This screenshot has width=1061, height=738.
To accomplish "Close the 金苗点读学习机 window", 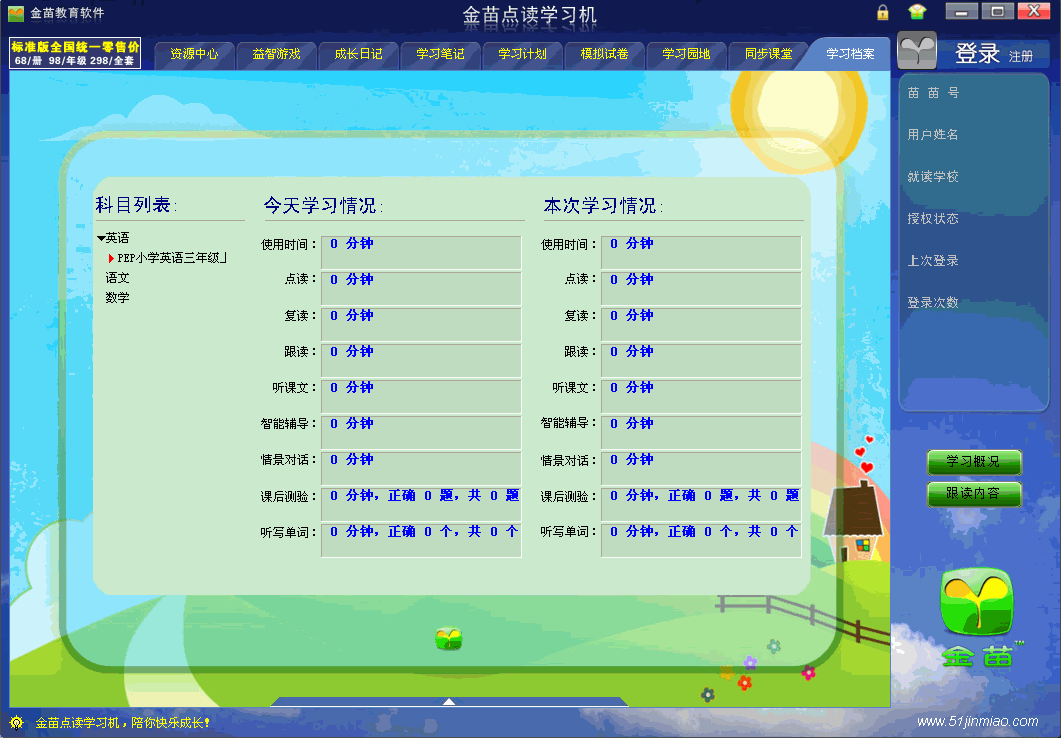I will pyautogui.click(x=1034, y=11).
